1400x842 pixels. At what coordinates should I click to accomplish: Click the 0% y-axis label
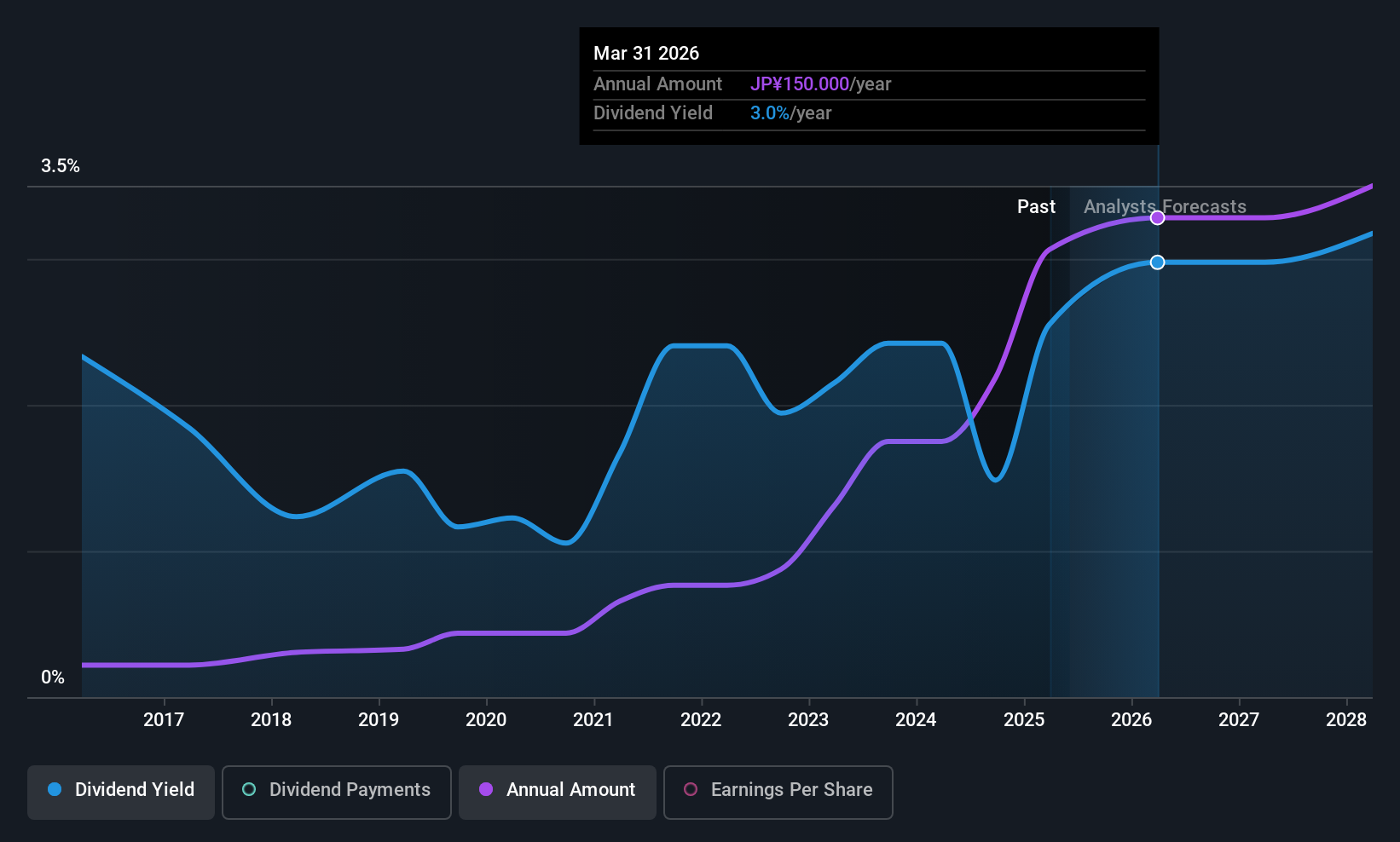(53, 678)
